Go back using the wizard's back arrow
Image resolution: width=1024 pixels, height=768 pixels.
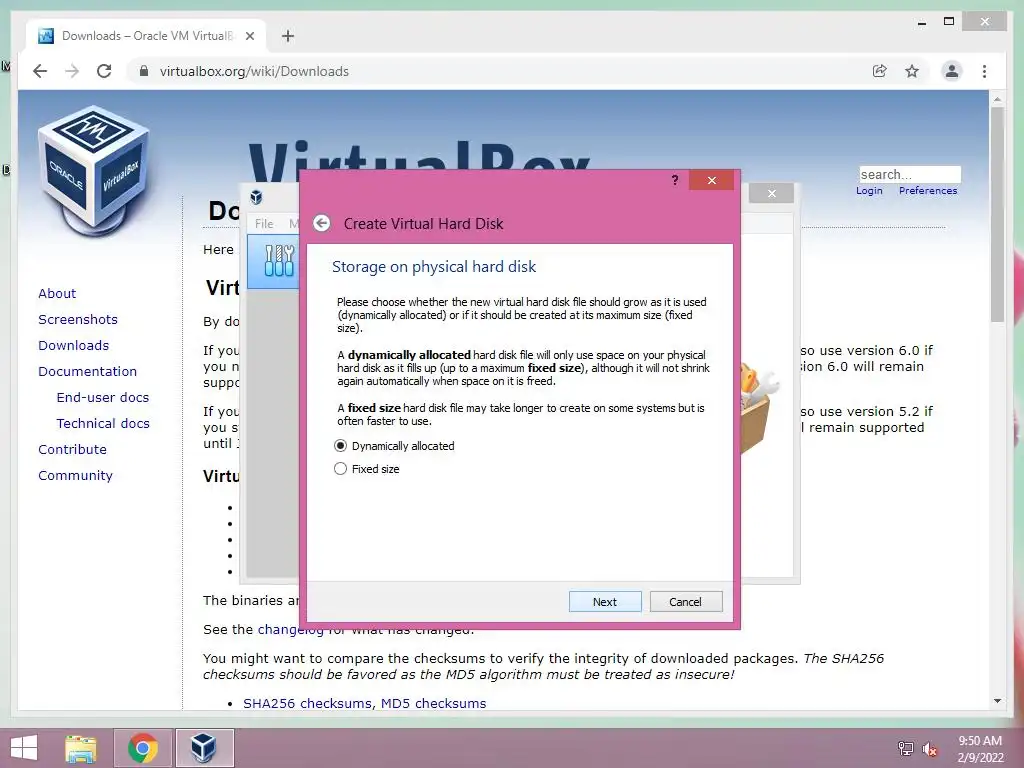pos(321,223)
